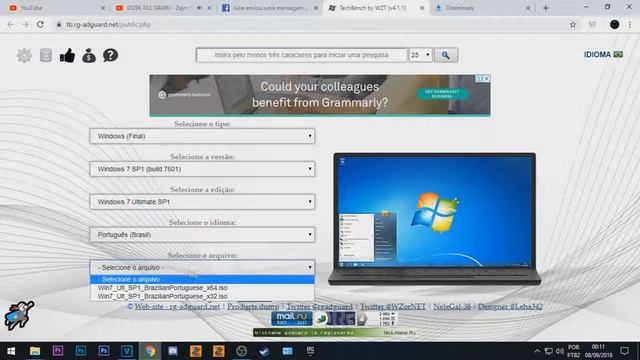The image size is (640, 360).
Task: Click into the search text field
Action: pyautogui.click(x=302, y=55)
